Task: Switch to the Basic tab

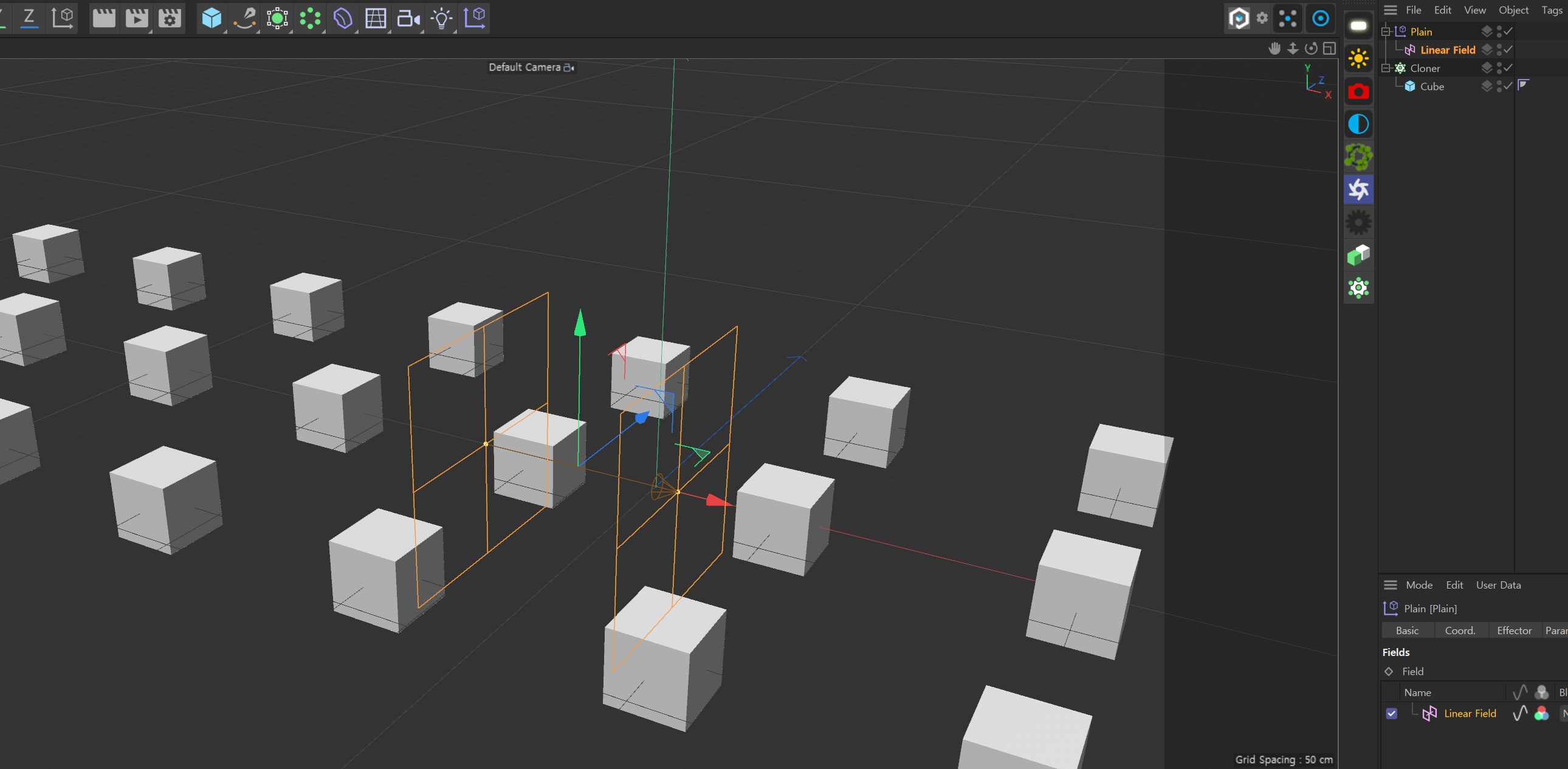Action: pyautogui.click(x=1407, y=631)
